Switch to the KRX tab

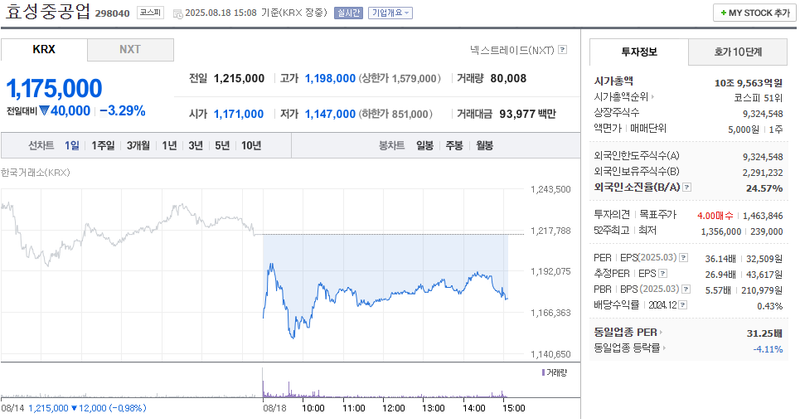pos(44,50)
